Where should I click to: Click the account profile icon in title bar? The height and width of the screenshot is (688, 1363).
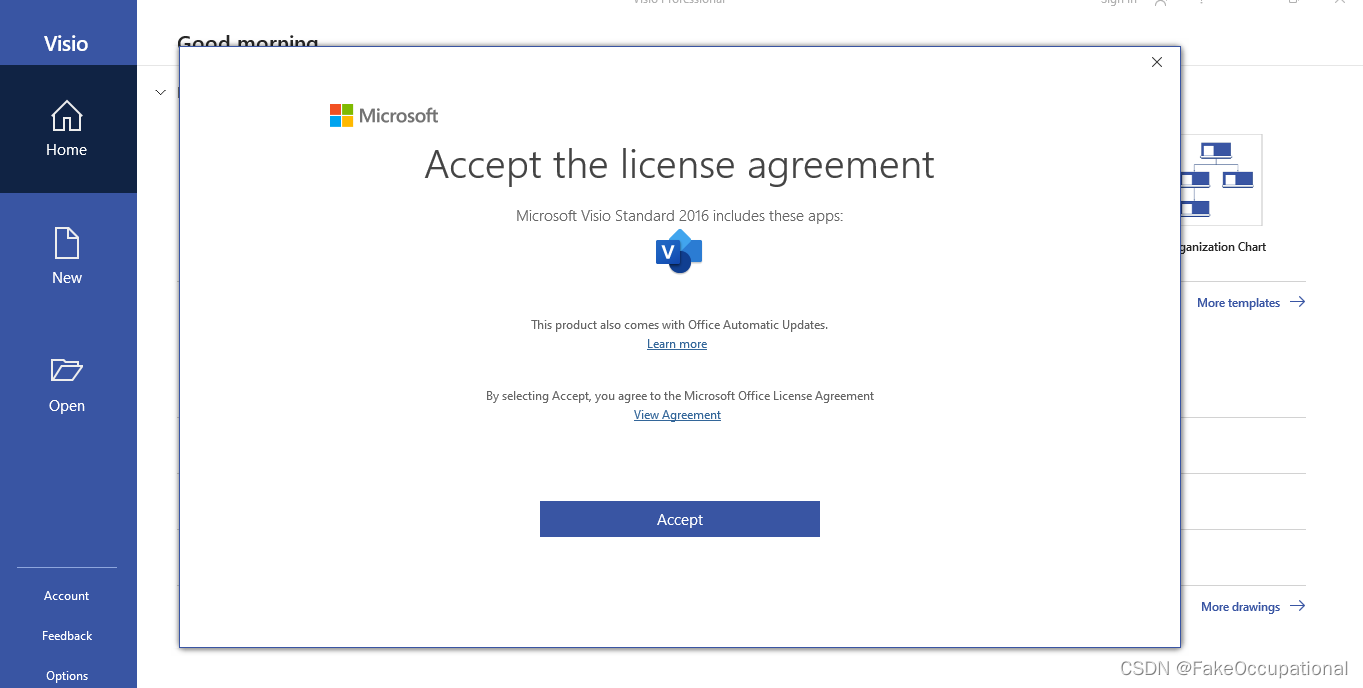pyautogui.click(x=1160, y=3)
